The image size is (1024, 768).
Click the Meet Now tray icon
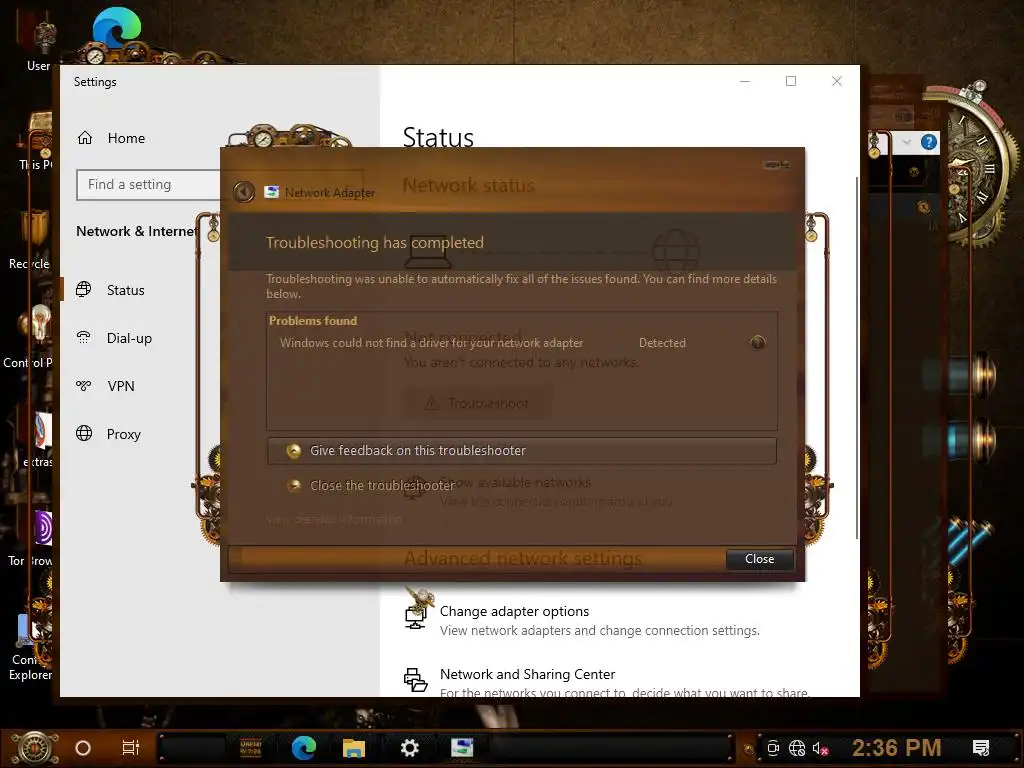[x=773, y=748]
